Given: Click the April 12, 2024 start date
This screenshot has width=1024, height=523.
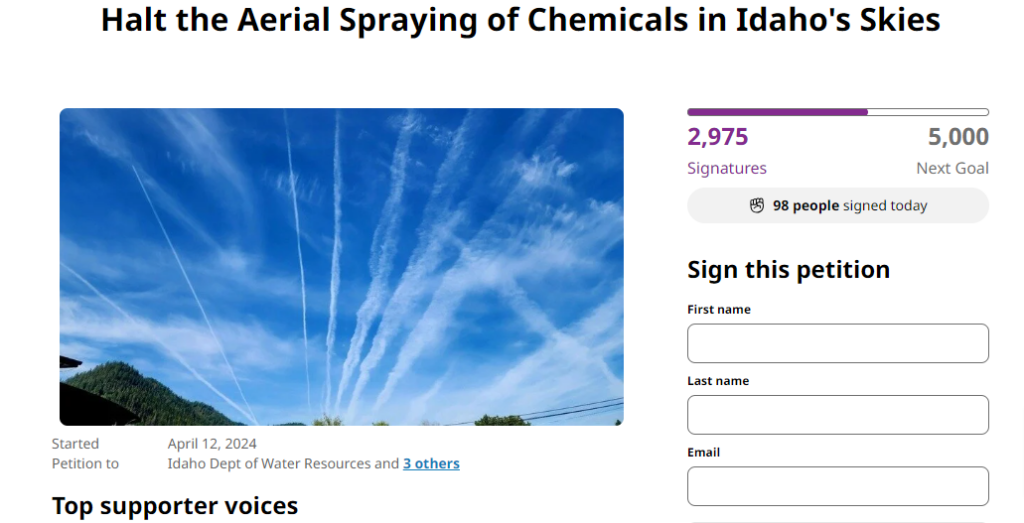Looking at the screenshot, I should click(212, 444).
